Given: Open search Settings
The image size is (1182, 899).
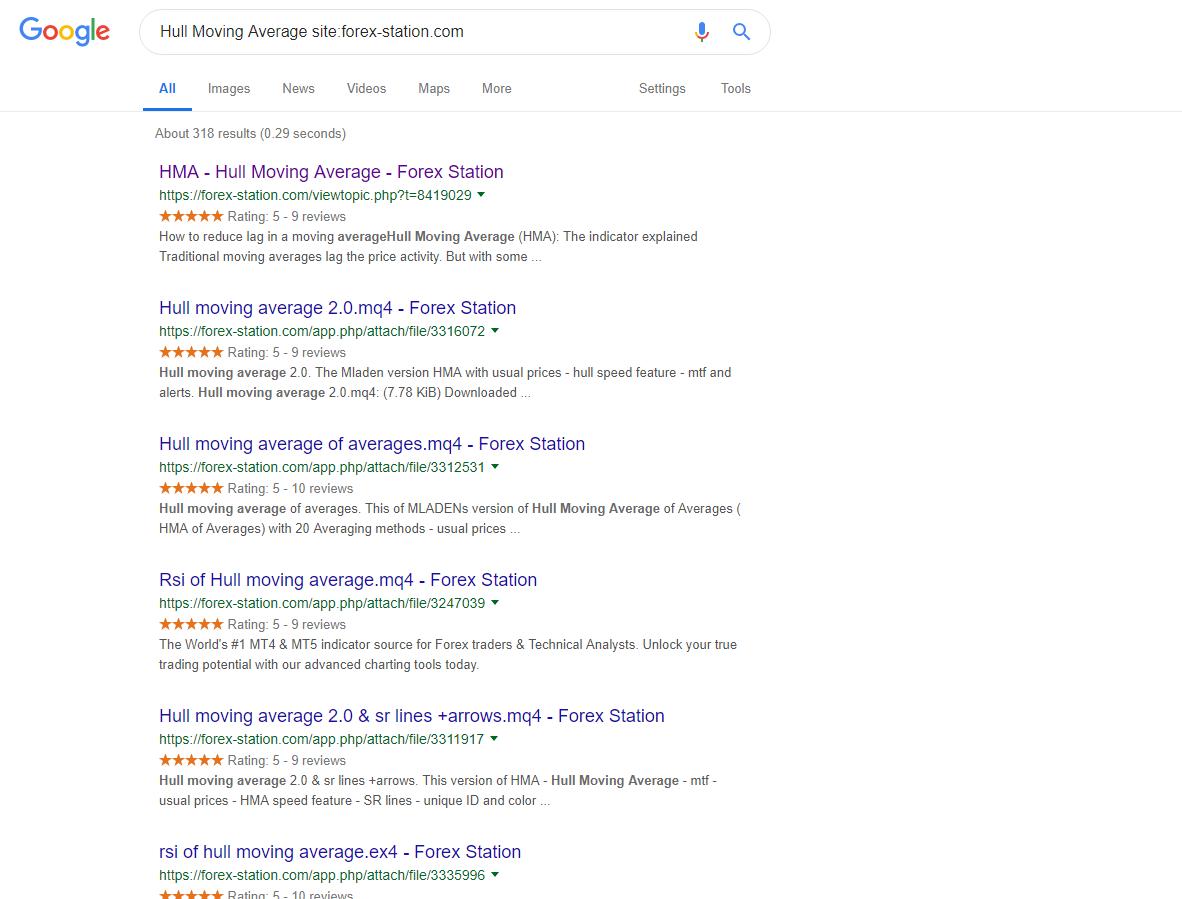Looking at the screenshot, I should [663, 88].
